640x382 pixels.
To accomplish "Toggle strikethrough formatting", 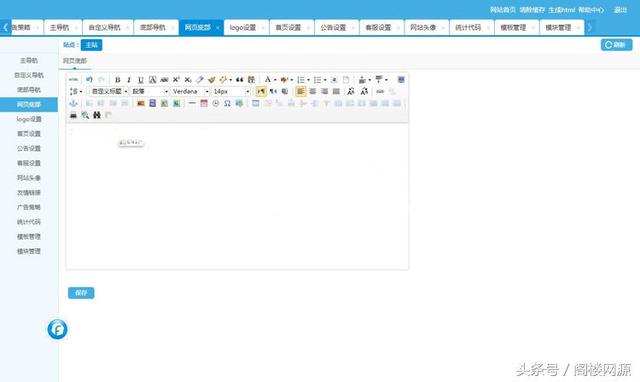I will (x=164, y=80).
